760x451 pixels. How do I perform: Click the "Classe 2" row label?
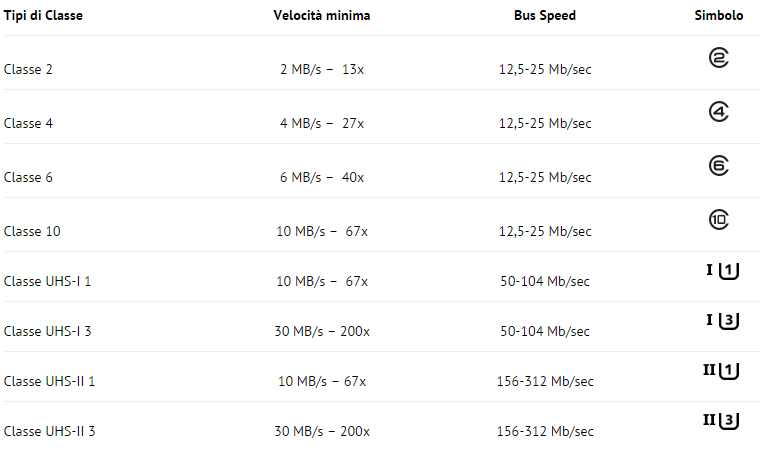click(28, 69)
